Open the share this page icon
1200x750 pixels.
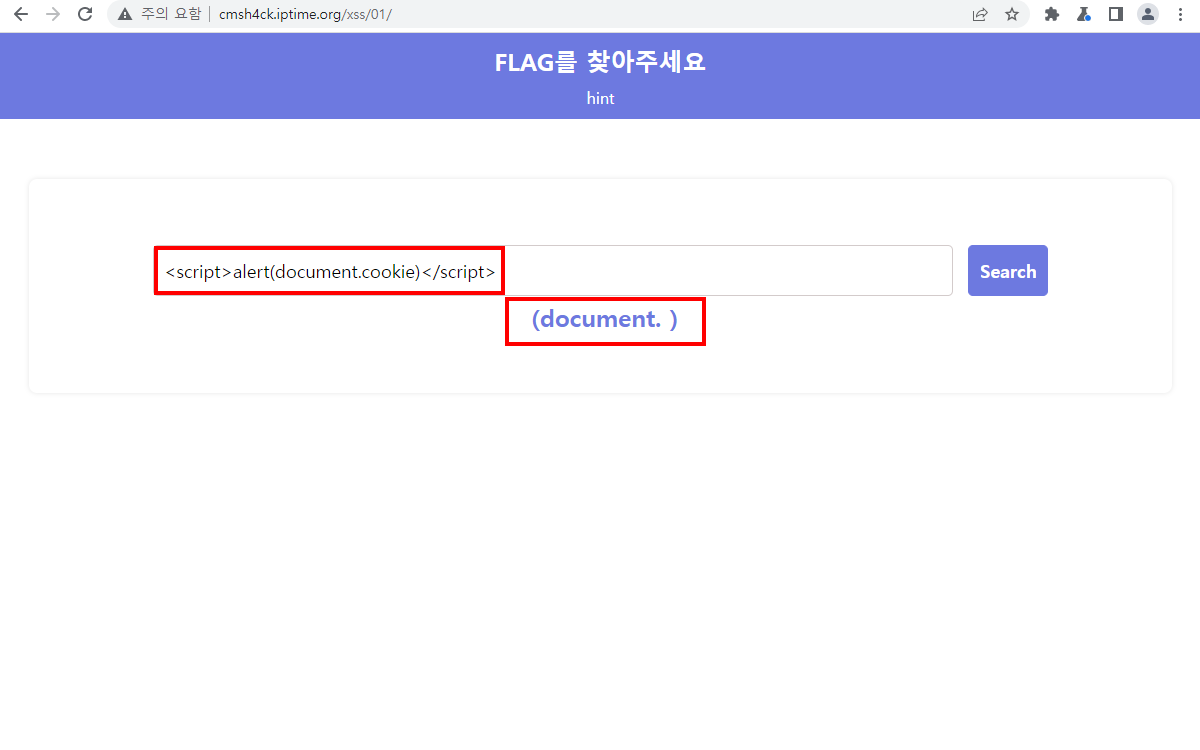point(980,14)
